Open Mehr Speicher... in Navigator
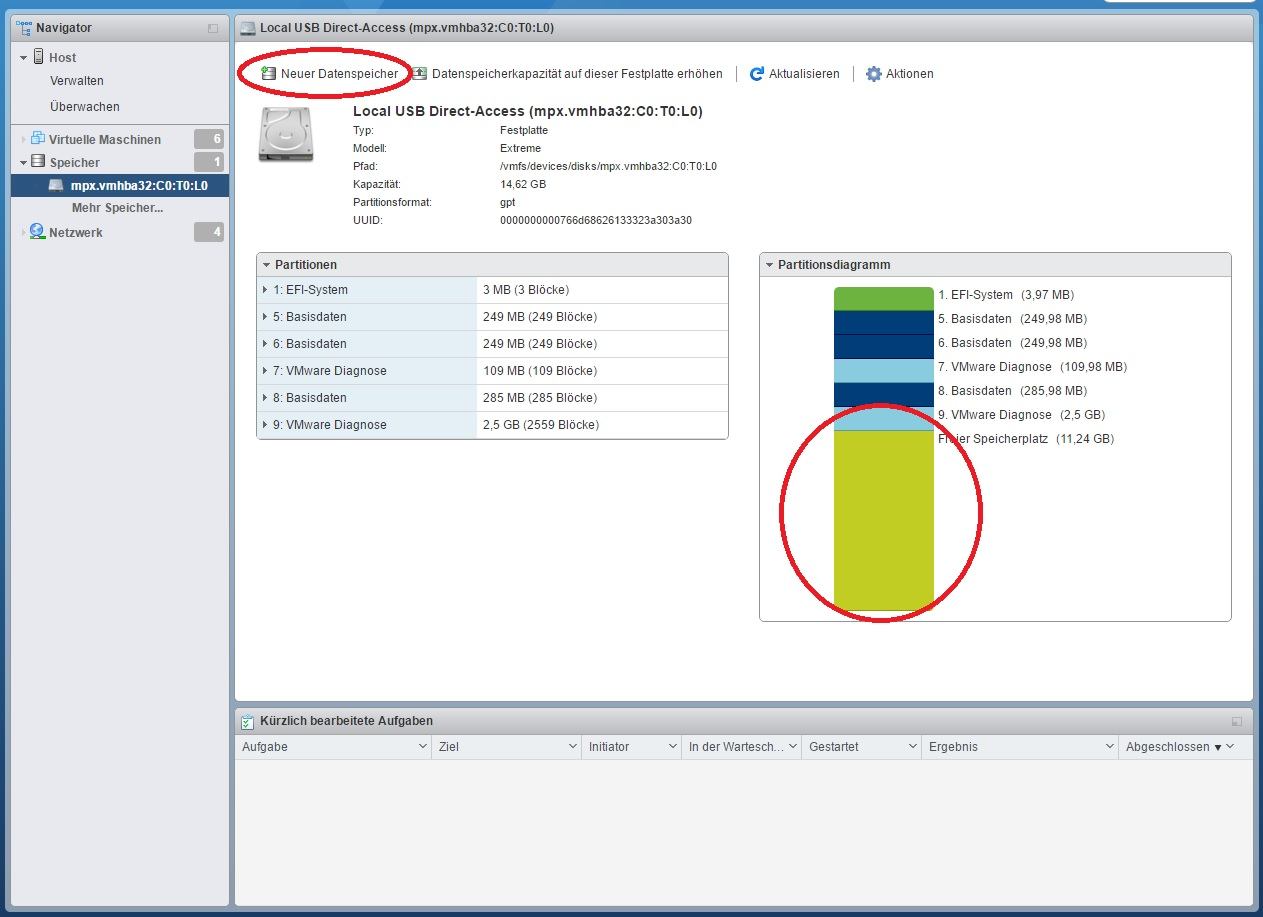The height and width of the screenshot is (917, 1263). (x=117, y=208)
